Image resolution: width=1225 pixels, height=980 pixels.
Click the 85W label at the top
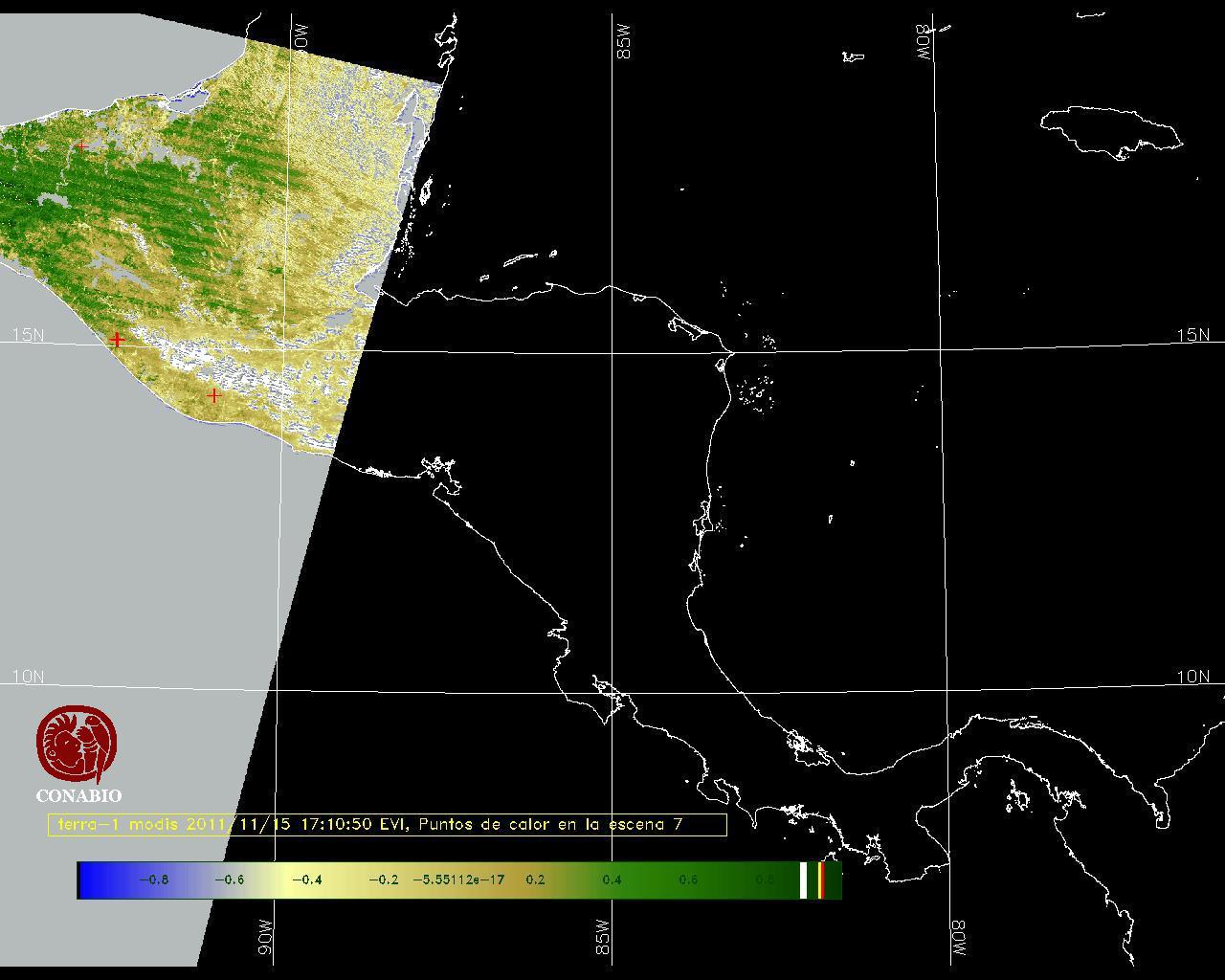pyautogui.click(x=624, y=42)
